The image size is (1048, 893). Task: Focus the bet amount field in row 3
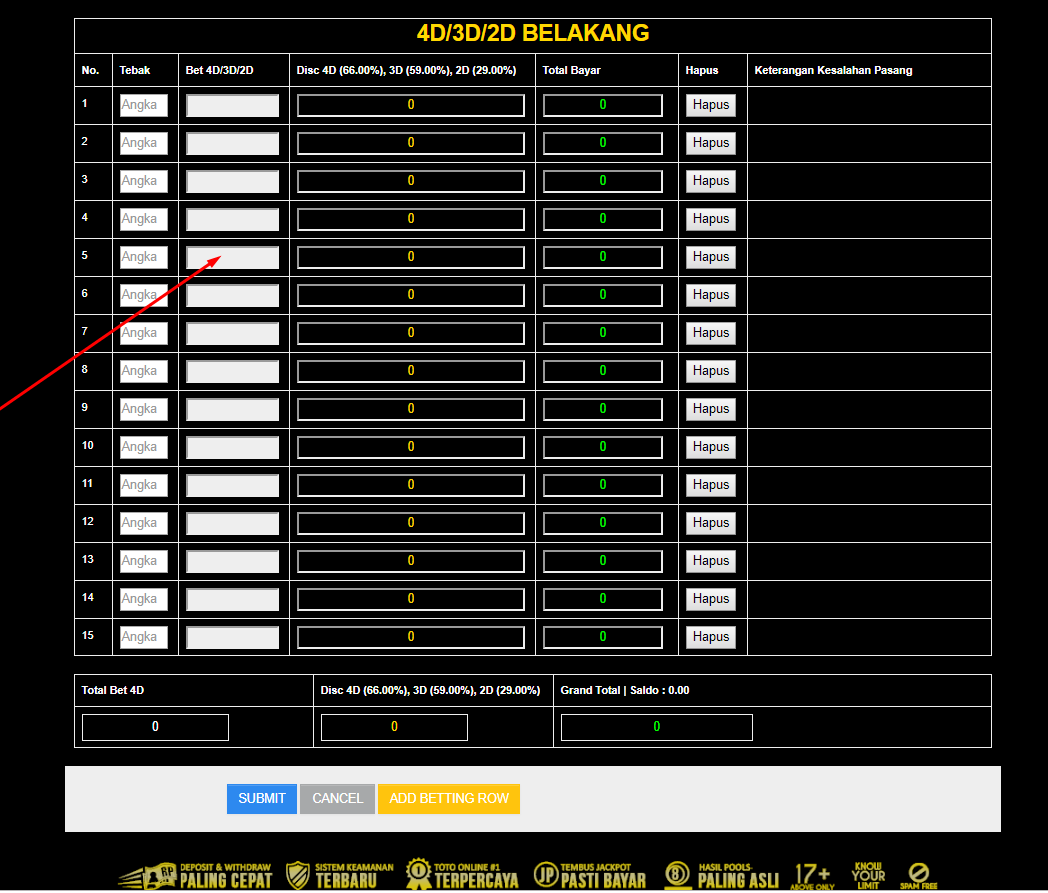click(233, 181)
